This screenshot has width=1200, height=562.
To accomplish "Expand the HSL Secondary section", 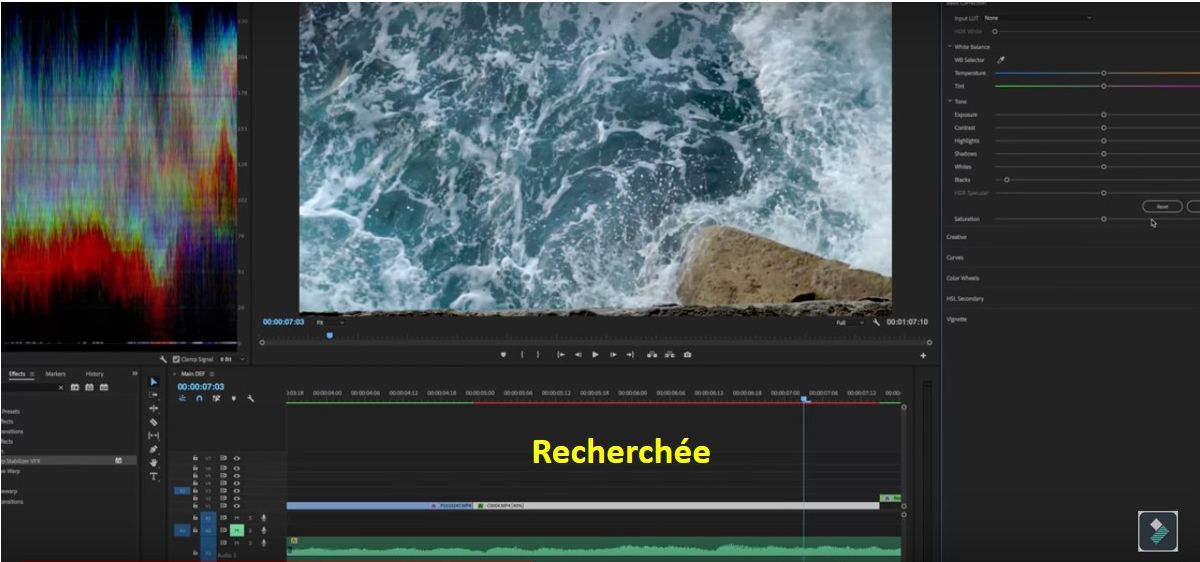I will click(x=965, y=299).
